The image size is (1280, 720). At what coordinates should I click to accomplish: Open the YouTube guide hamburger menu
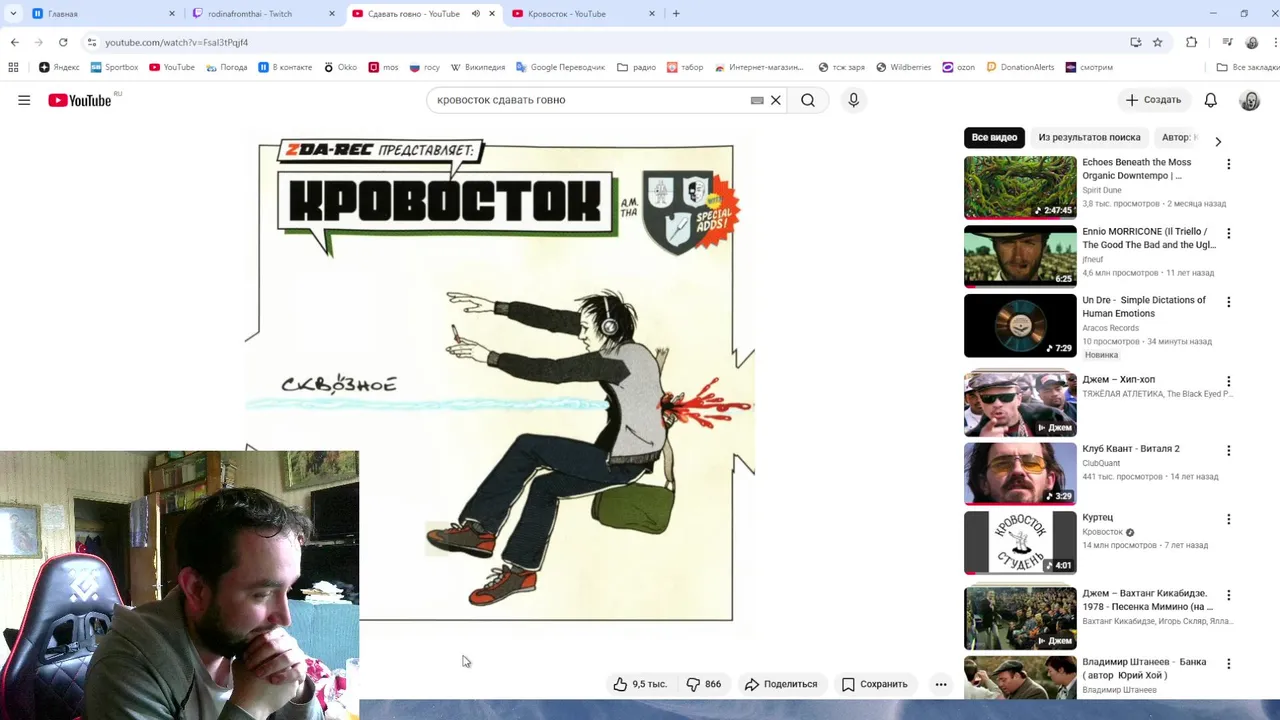[24, 100]
